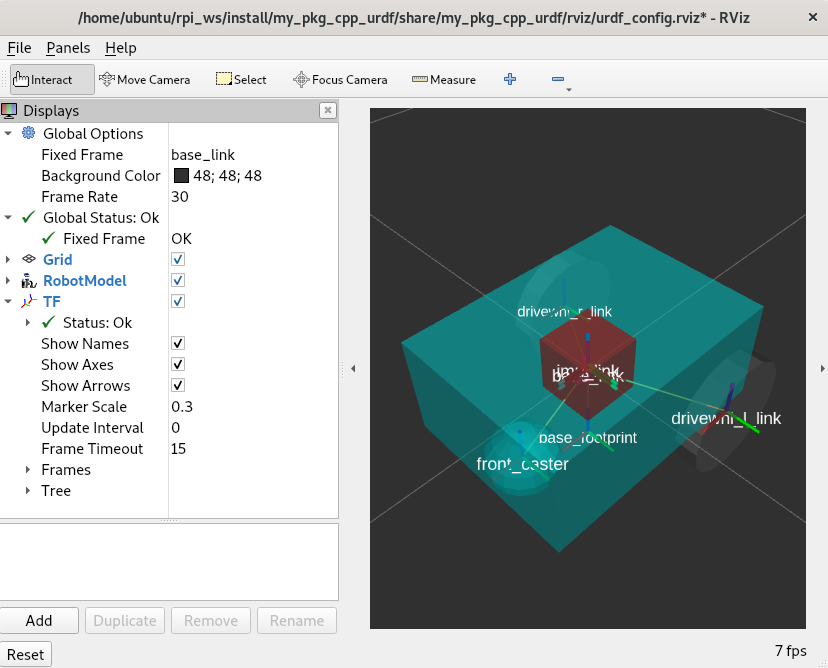Choose the Select tool
This screenshot has width=828, height=668.
[x=241, y=80]
